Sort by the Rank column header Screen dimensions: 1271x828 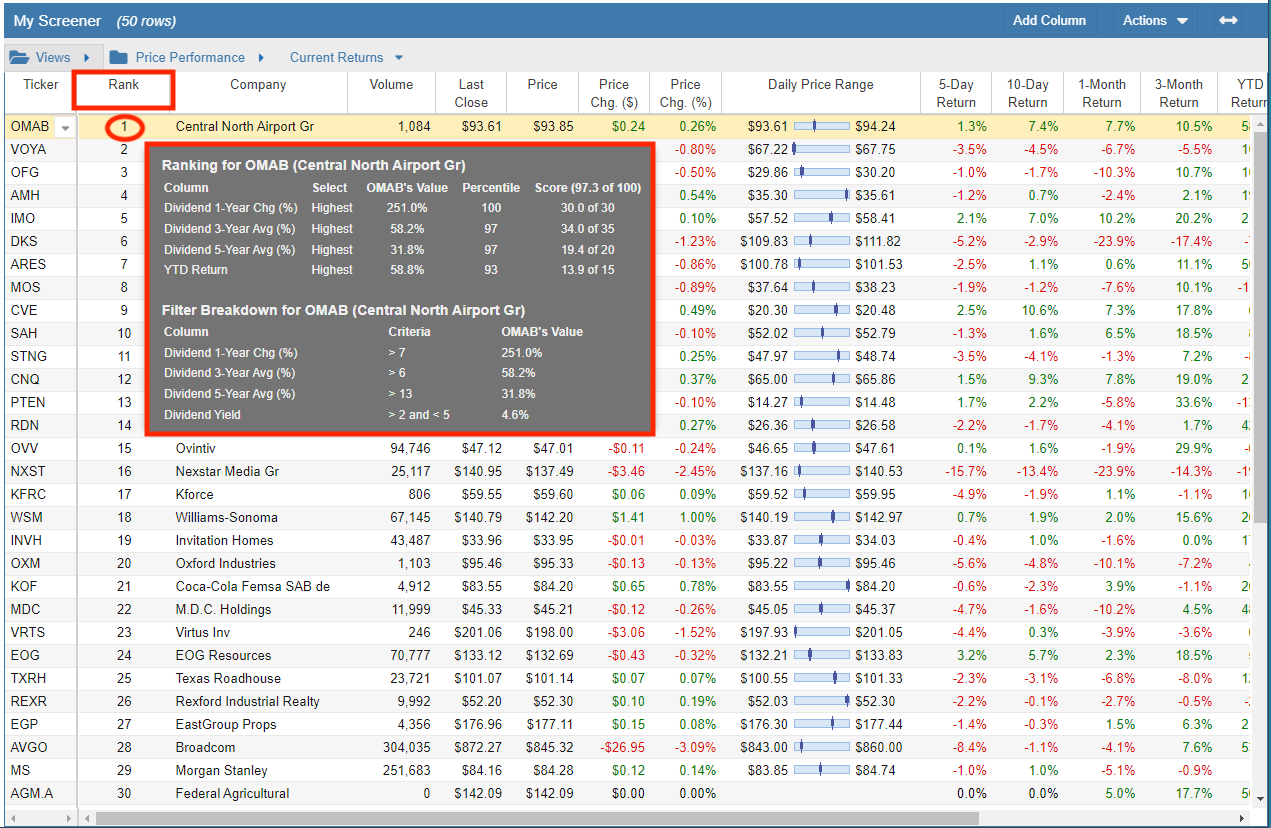(x=124, y=85)
